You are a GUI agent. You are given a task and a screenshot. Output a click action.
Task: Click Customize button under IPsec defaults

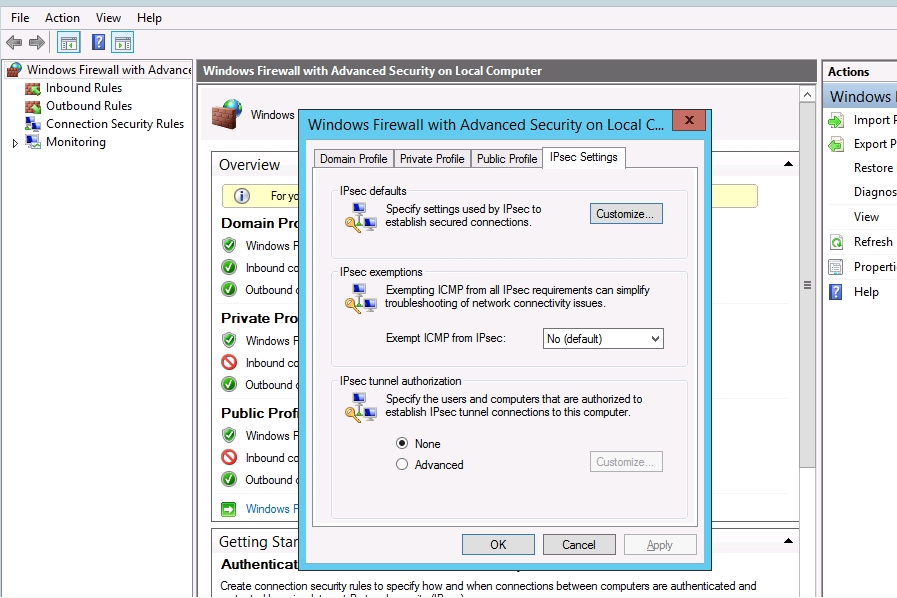(626, 213)
